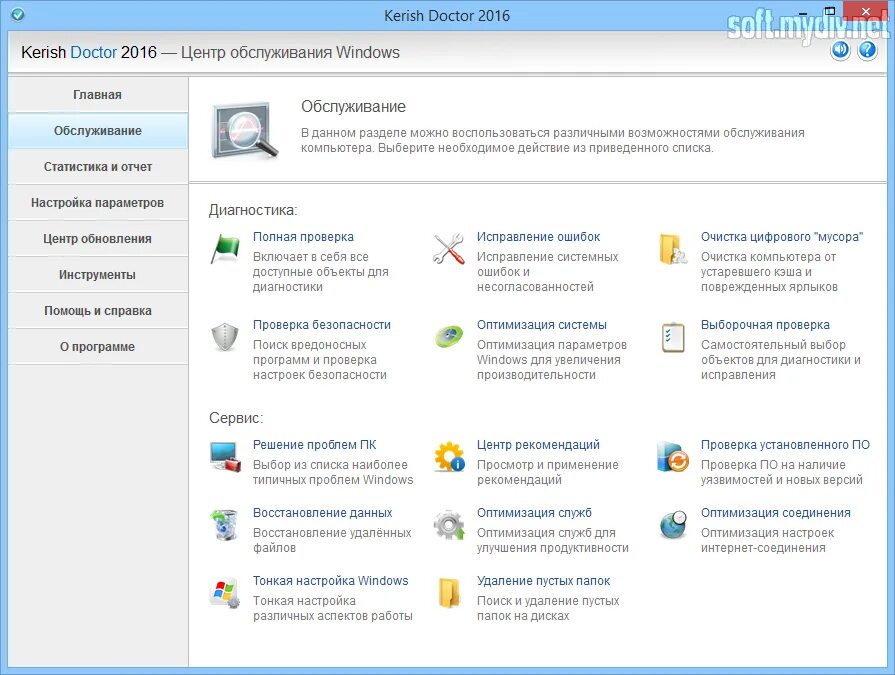The image size is (895, 675).
Task: Click the gear Оптимизация служб icon
Action: click(449, 524)
